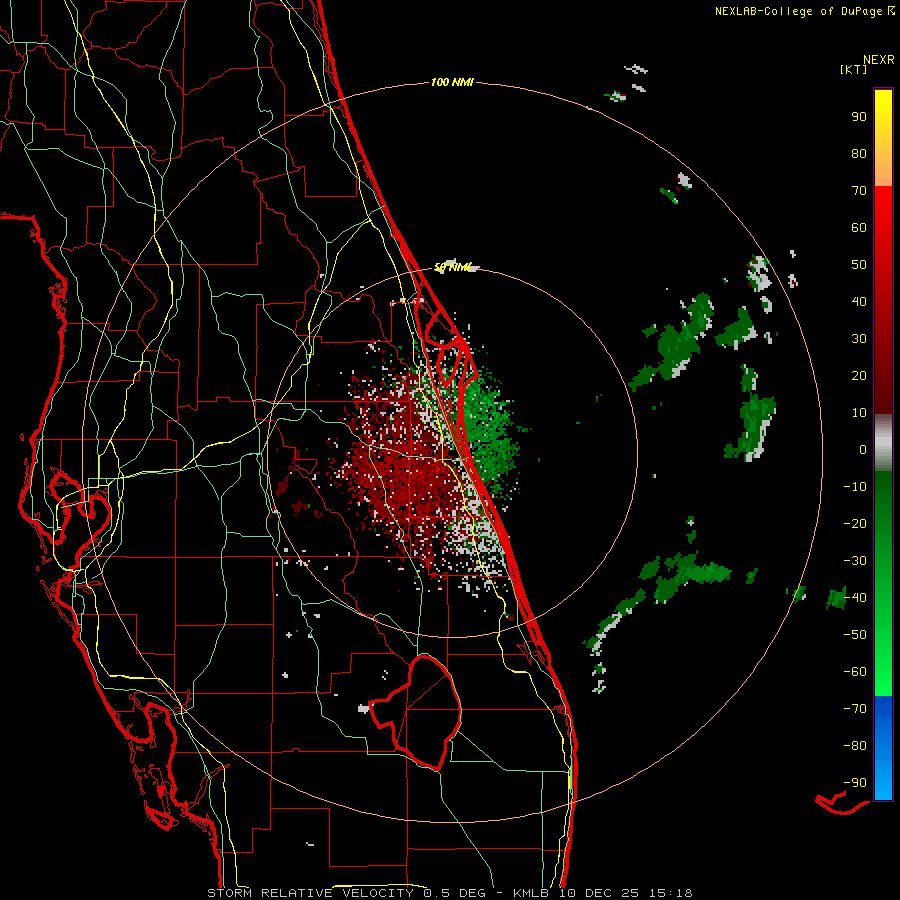Viewport: 900px width, 900px height.
Task: Click the positive 80 scale label
Action: 859,153
